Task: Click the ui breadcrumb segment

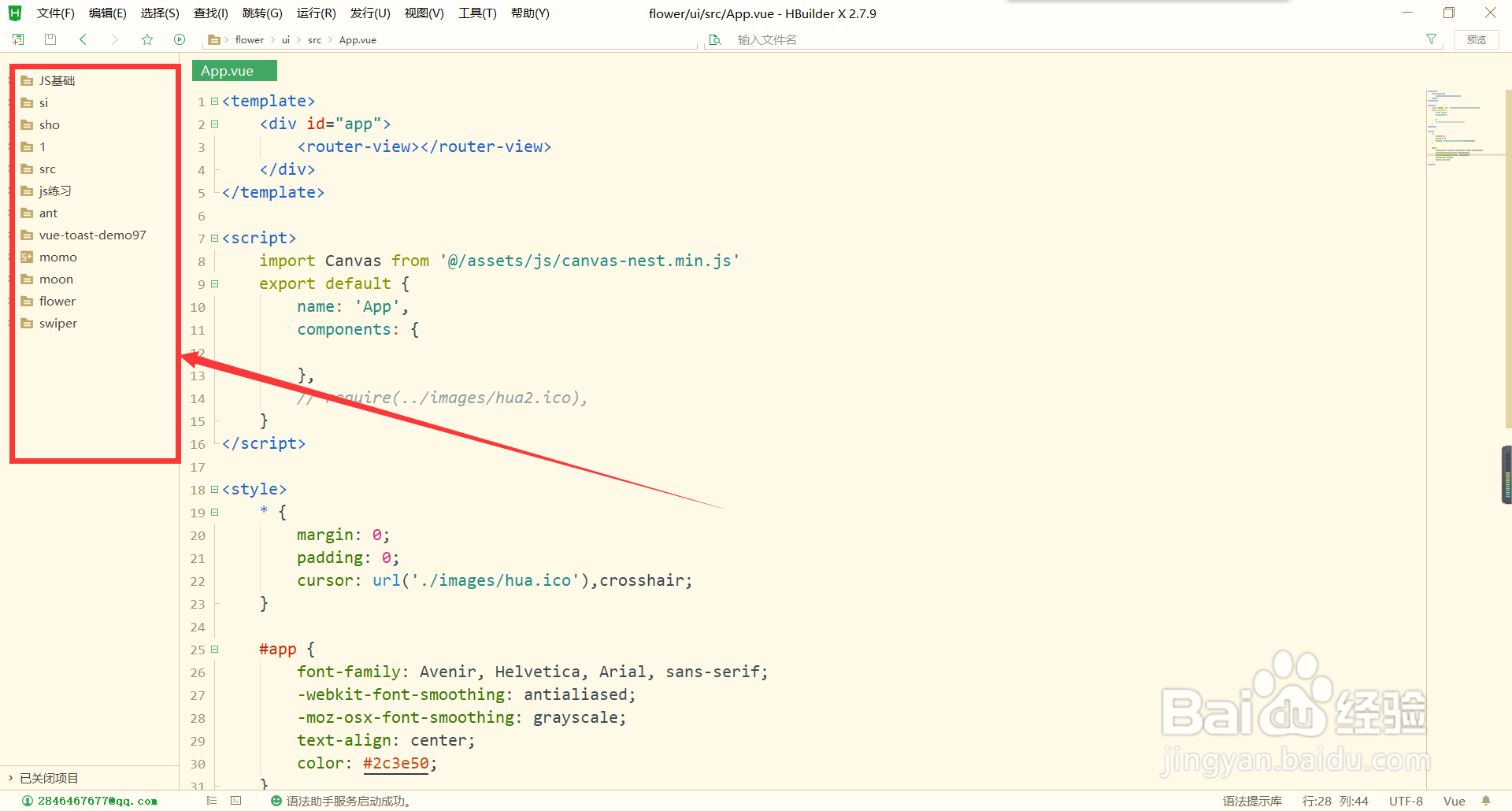Action: click(286, 40)
